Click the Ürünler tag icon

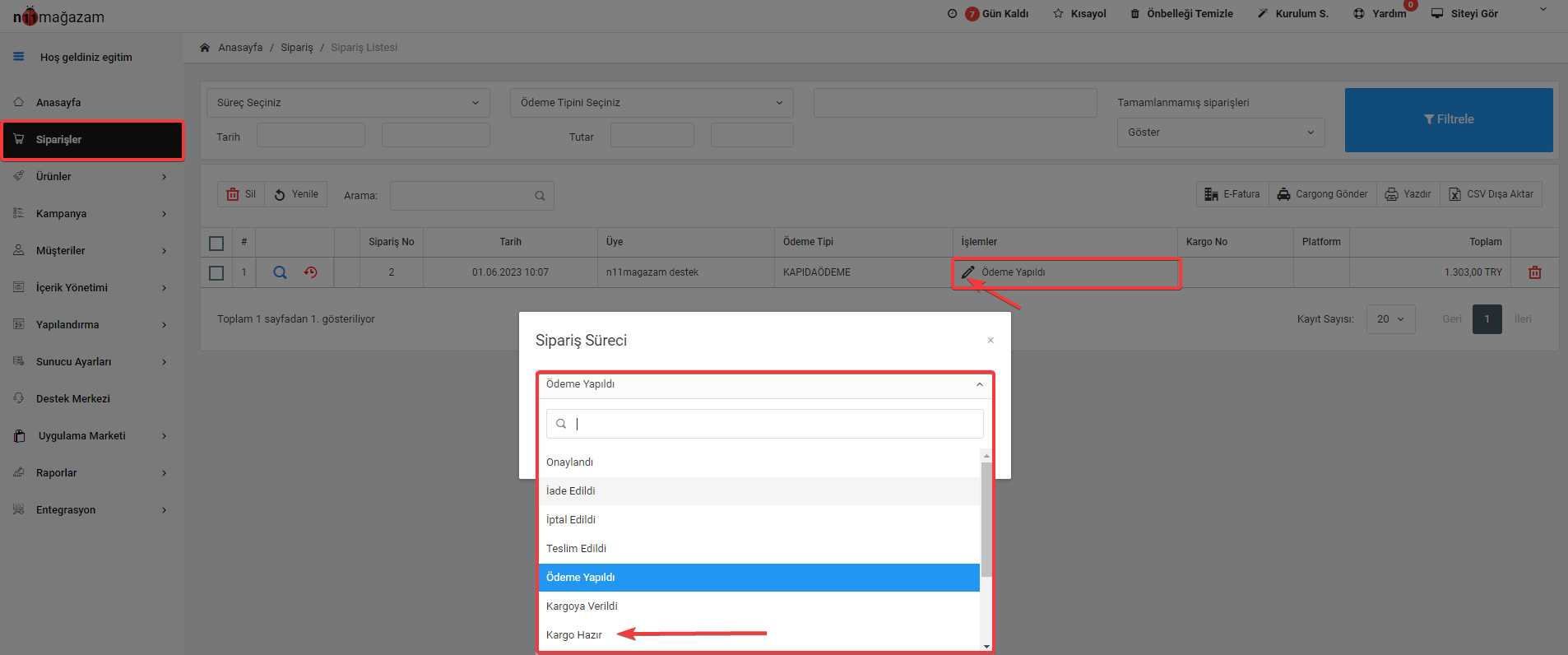[18, 176]
